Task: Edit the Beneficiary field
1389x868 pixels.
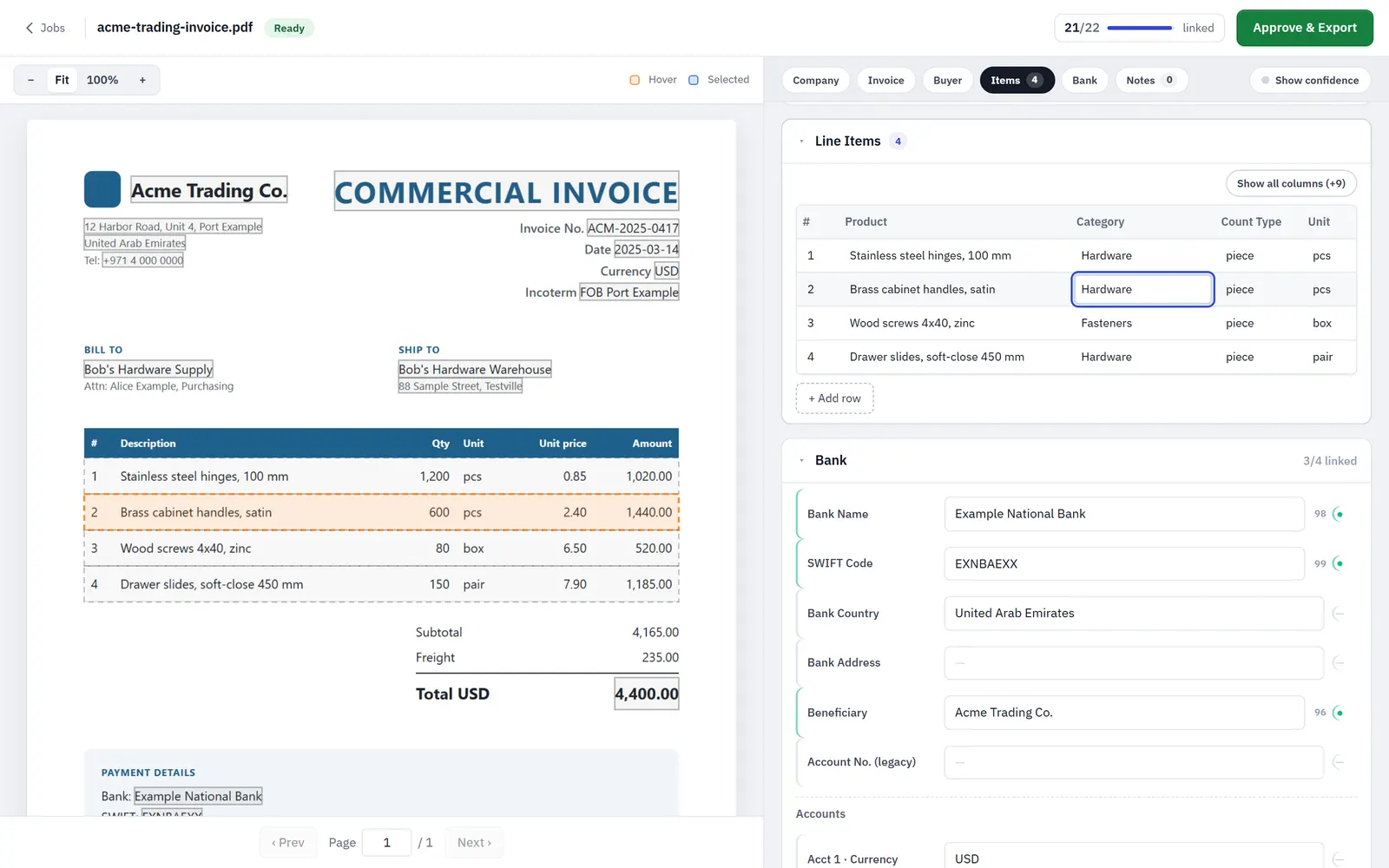Action: pos(1124,713)
